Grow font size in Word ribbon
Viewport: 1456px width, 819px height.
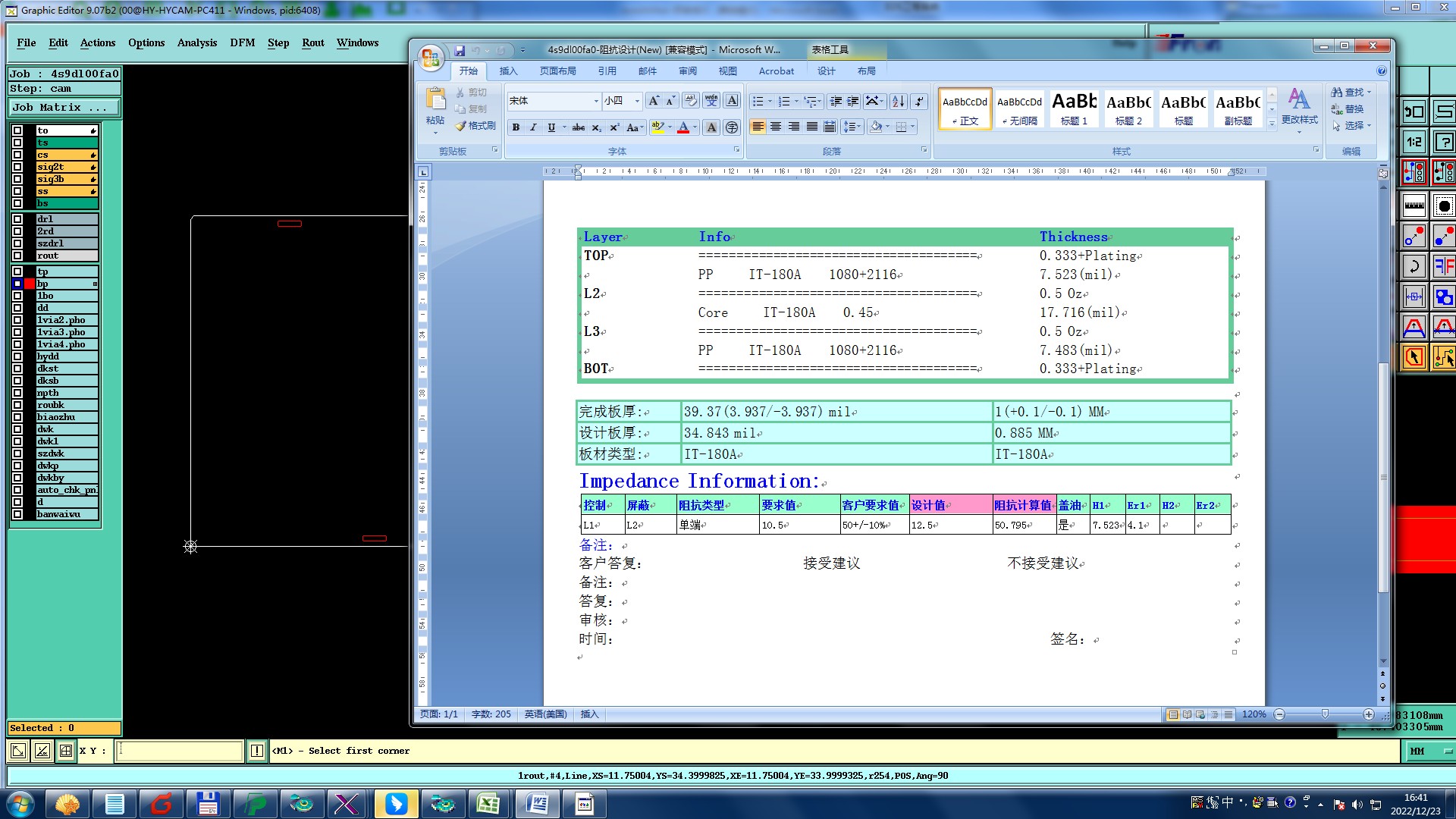654,101
